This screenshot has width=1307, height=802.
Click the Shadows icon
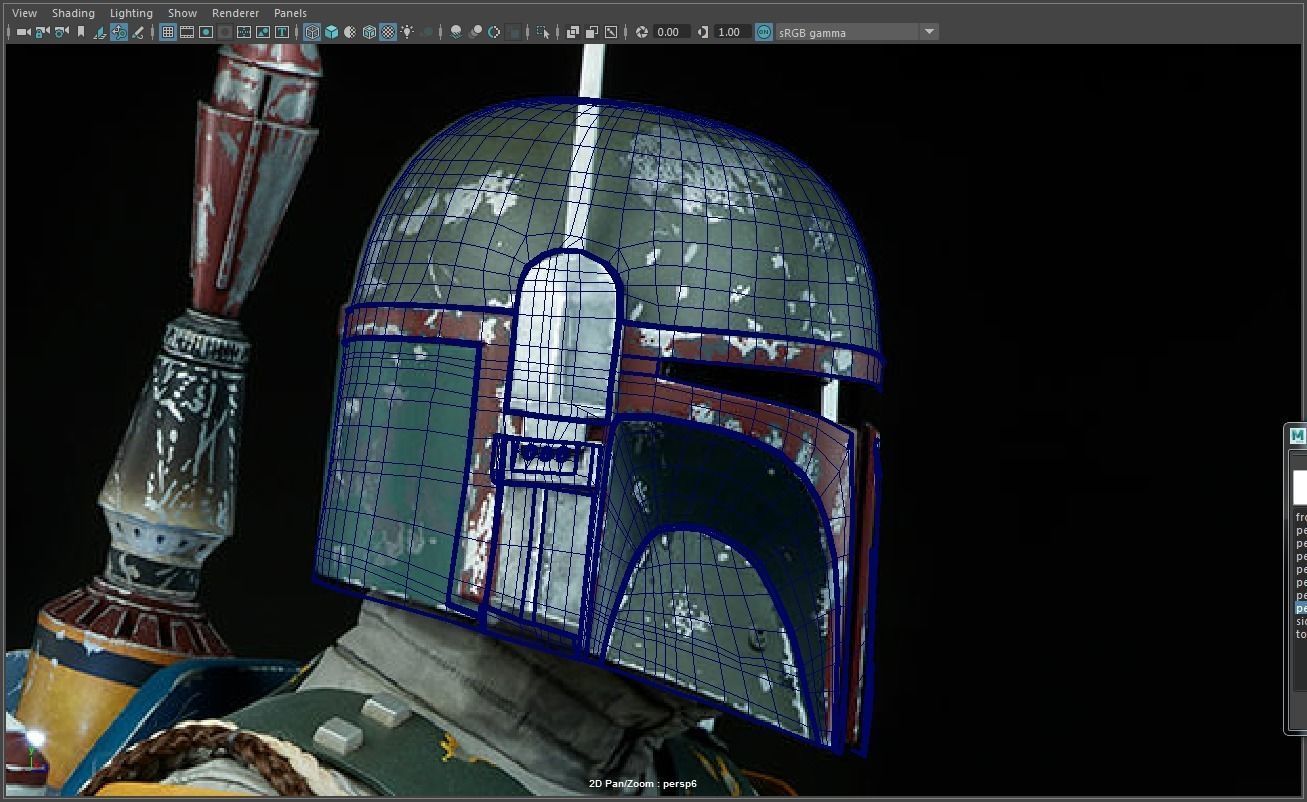pyautogui.click(x=426, y=32)
